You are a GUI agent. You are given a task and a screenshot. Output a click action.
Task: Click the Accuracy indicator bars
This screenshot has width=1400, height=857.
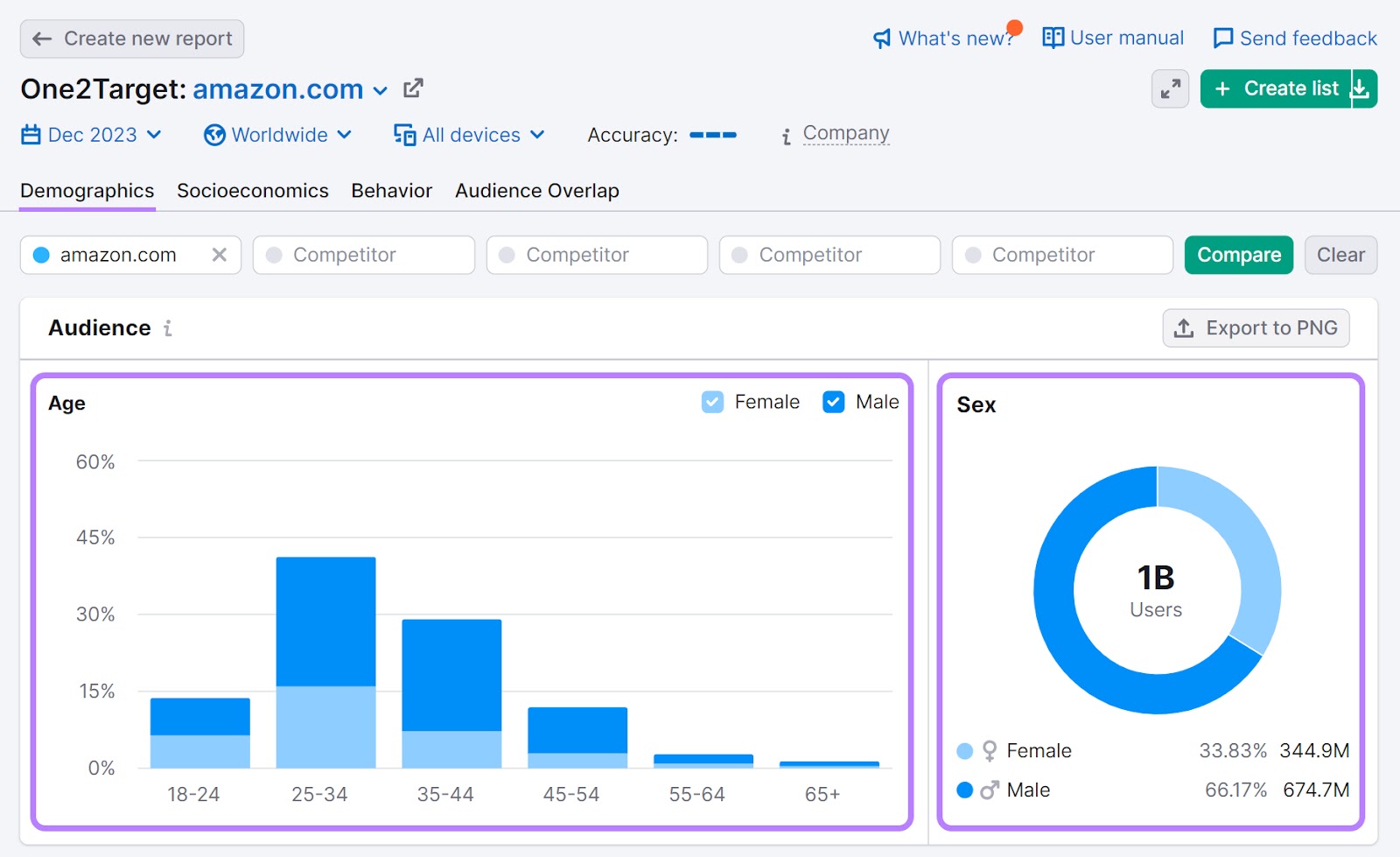(x=713, y=135)
